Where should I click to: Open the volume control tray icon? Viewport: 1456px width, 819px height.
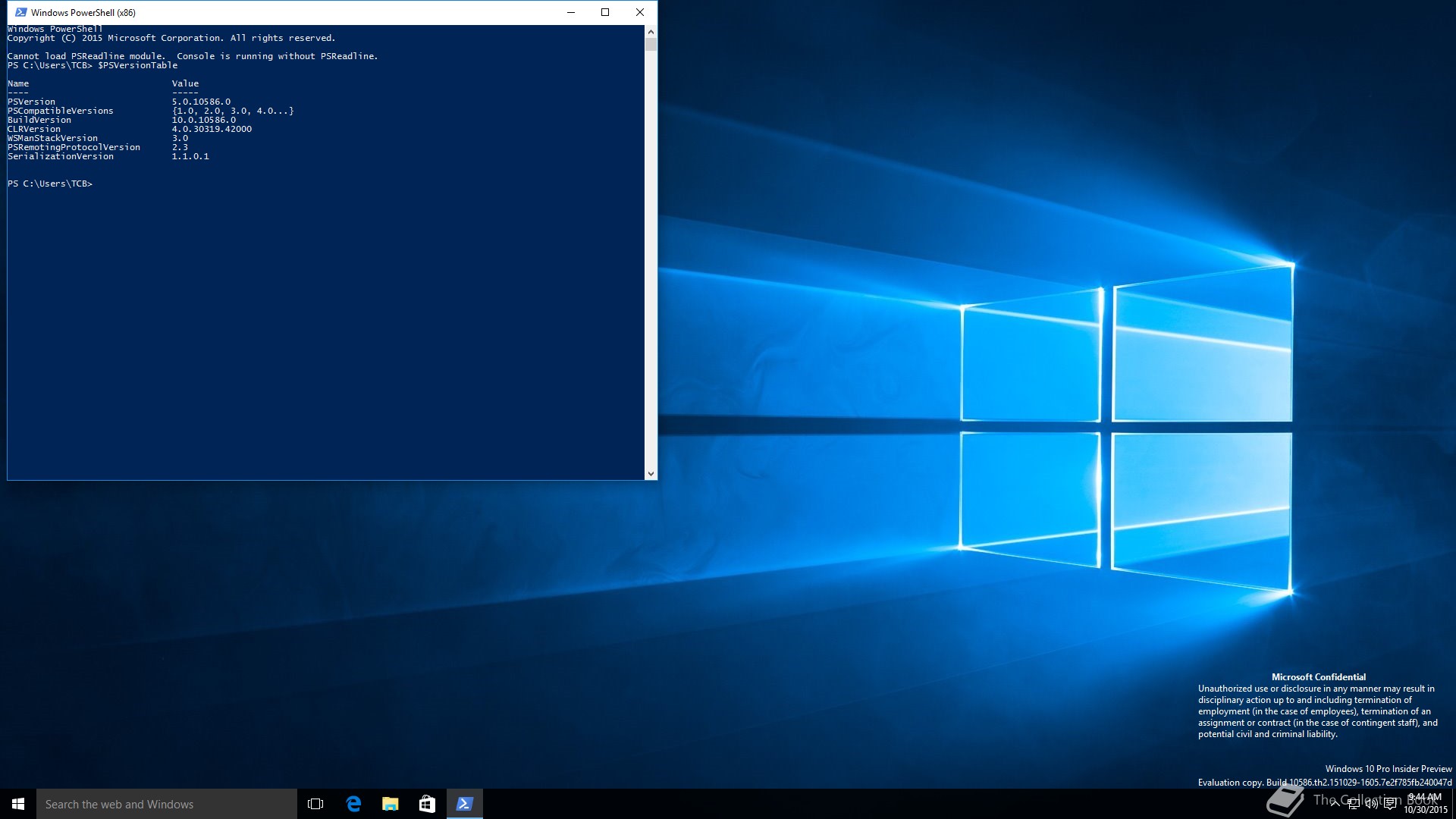(1371, 804)
